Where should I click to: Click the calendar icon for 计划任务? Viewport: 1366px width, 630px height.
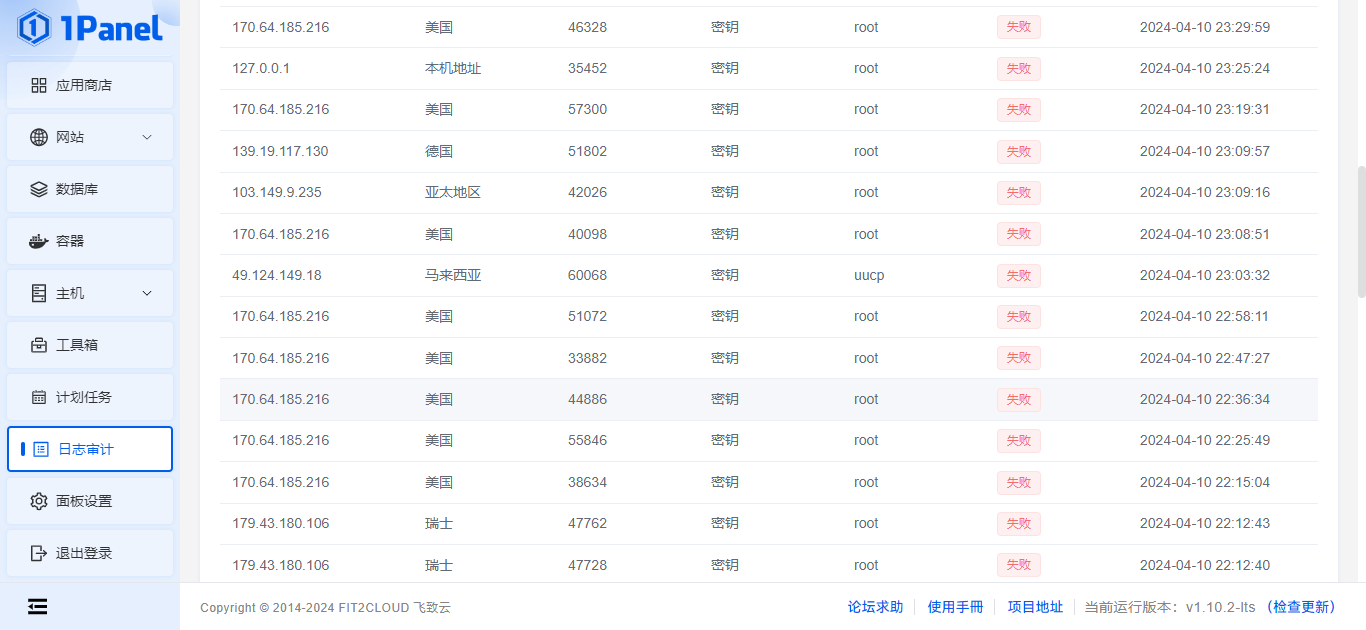tap(39, 397)
